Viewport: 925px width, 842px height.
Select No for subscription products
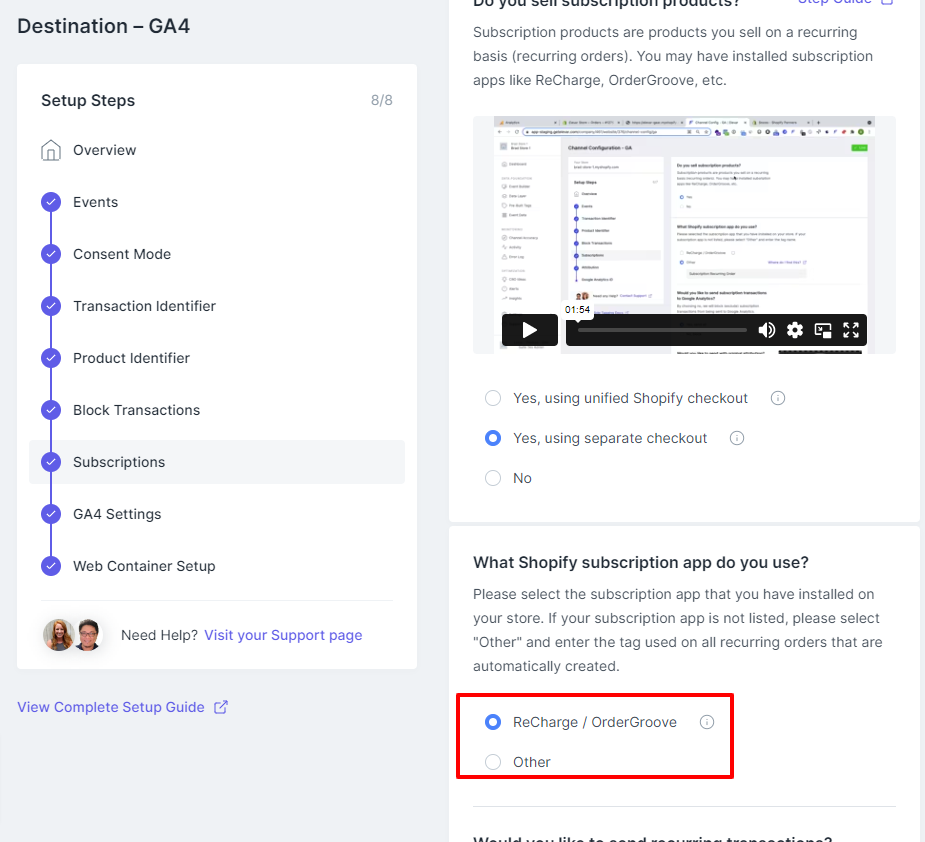pyautogui.click(x=493, y=478)
